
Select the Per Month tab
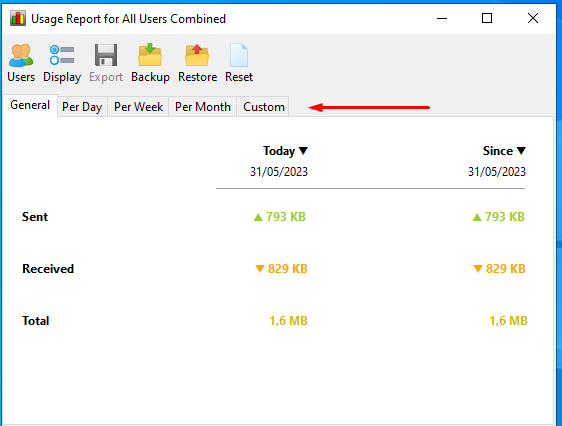tap(203, 107)
